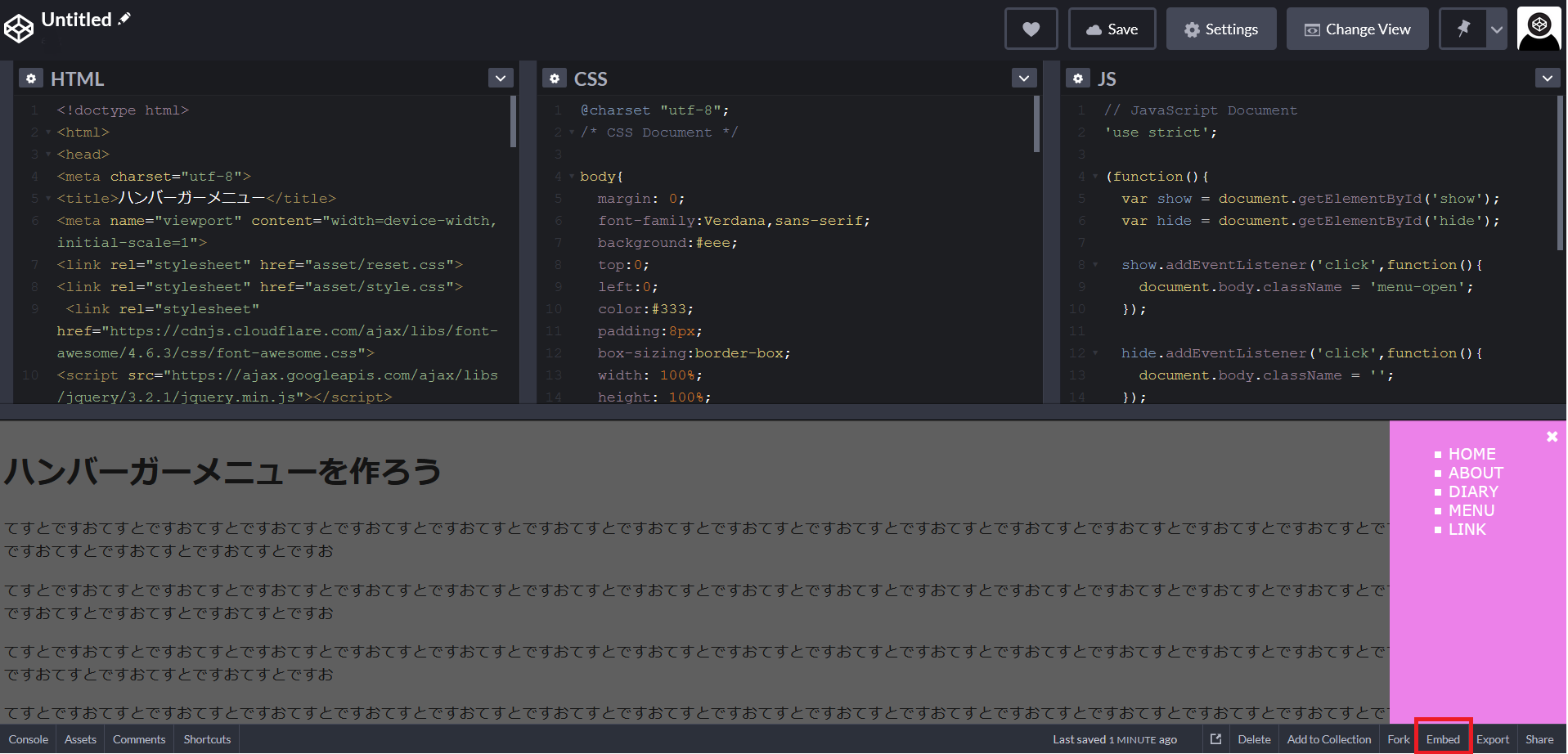
Task: Expand the JS panel dropdown chevron
Action: click(1547, 79)
